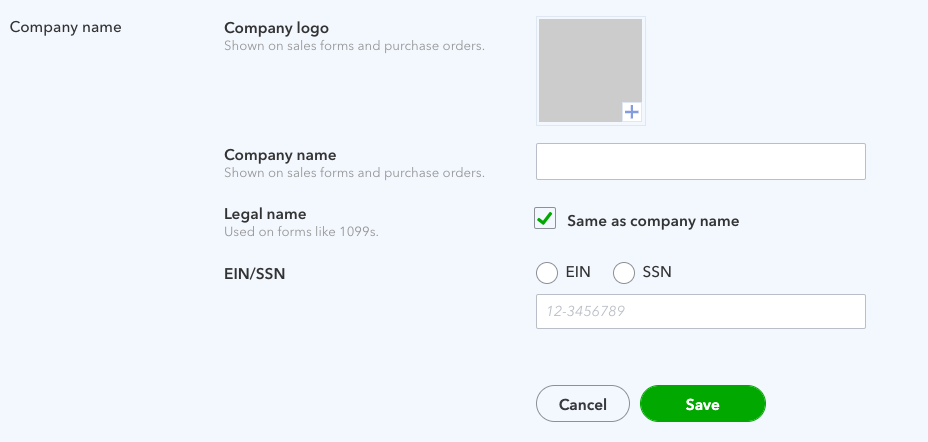
Task: Click the Company name section heading at left
Action: coord(65,27)
